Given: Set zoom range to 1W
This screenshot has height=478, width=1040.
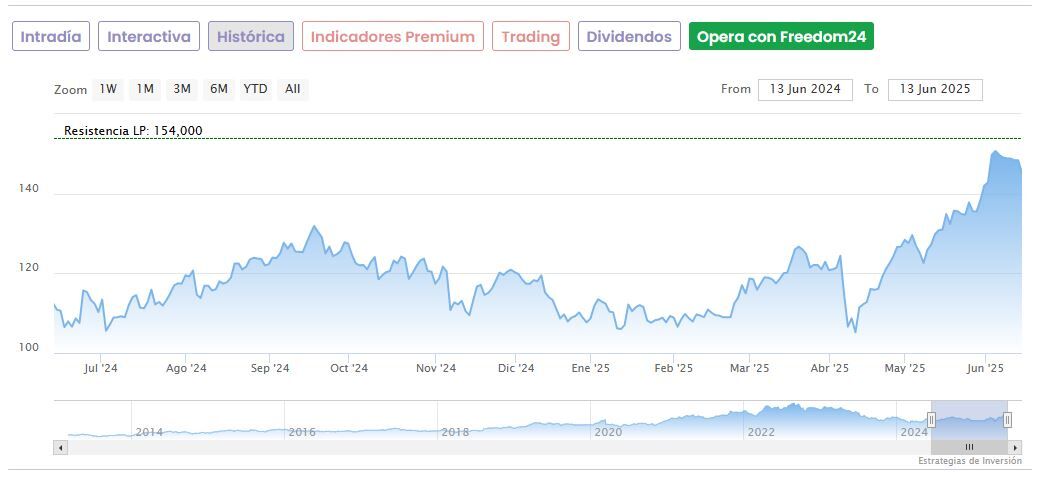Looking at the screenshot, I should click(x=108, y=89).
